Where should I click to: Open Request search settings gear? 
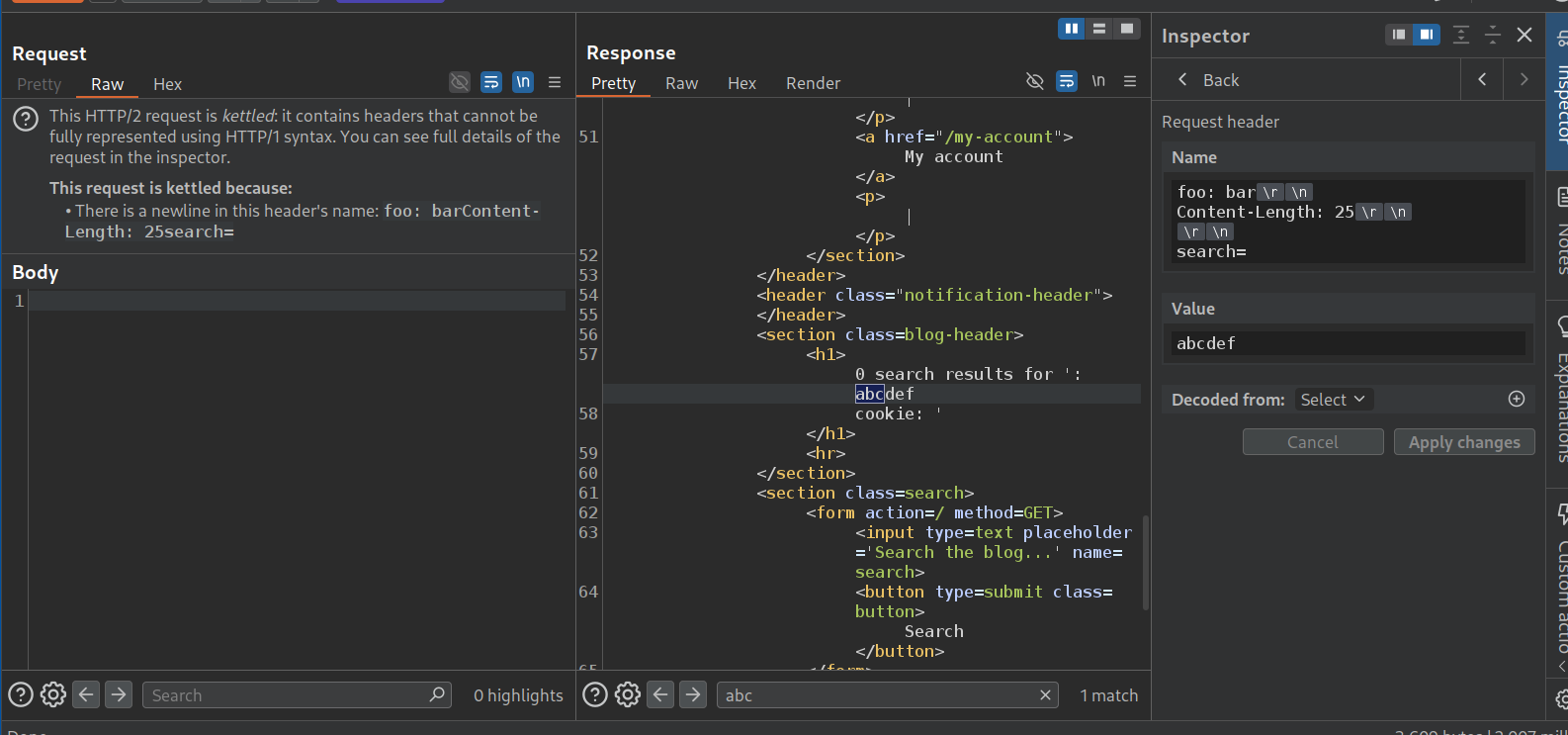coord(53,695)
